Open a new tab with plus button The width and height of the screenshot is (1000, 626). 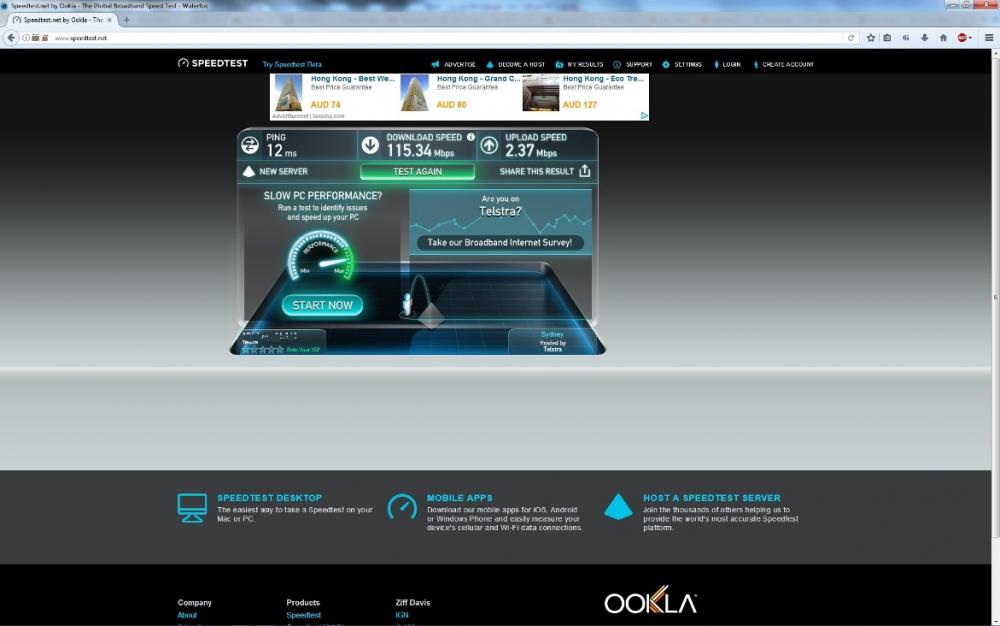(126, 20)
